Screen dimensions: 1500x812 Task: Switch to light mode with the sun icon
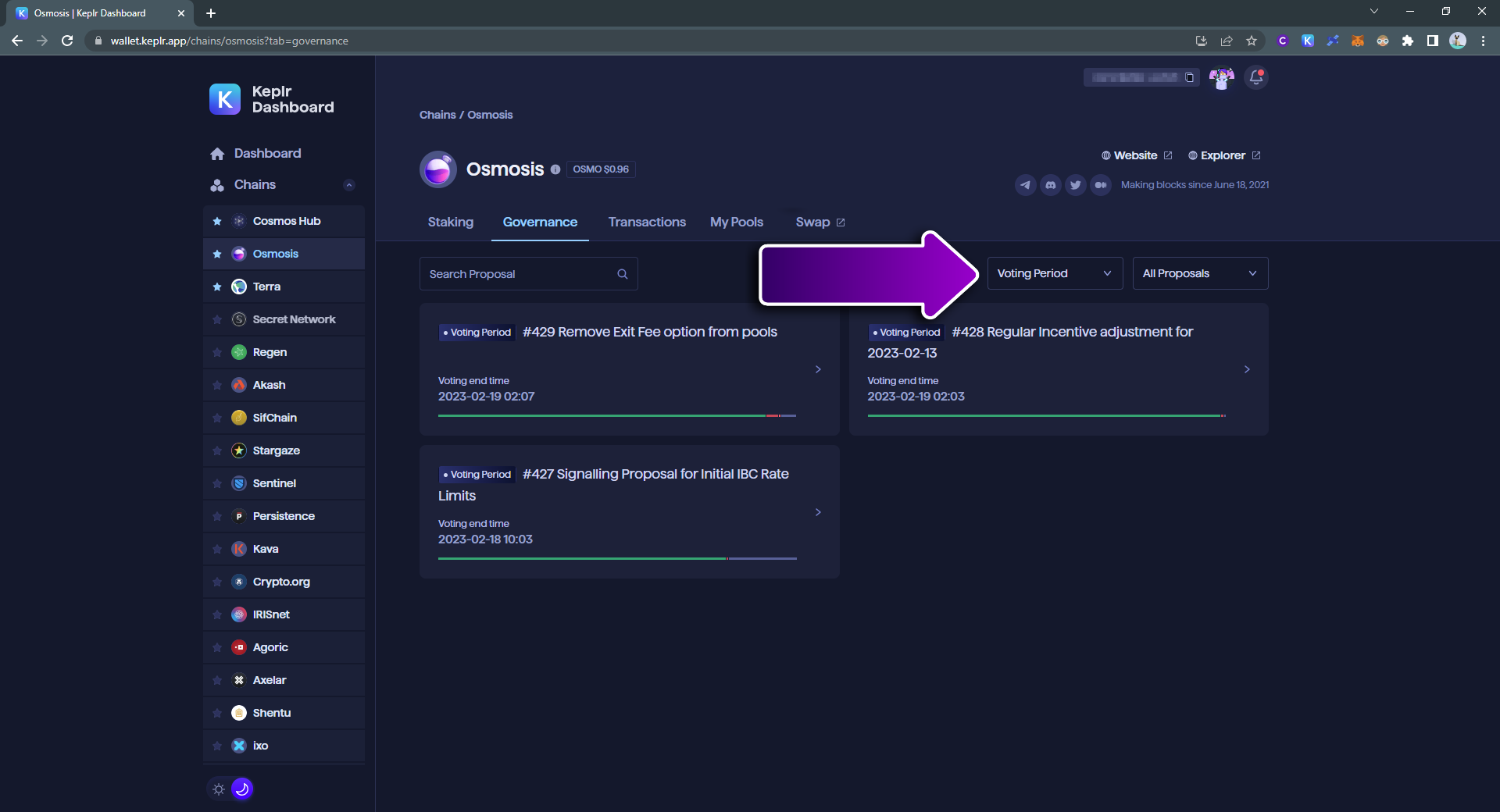(x=219, y=789)
